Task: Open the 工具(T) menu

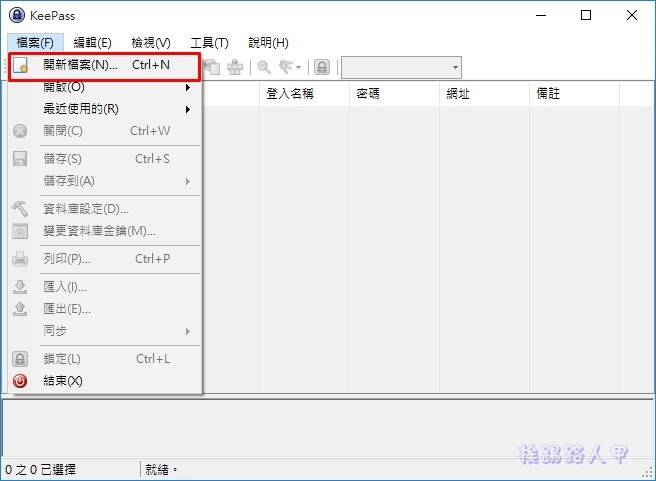Action: click(209, 43)
